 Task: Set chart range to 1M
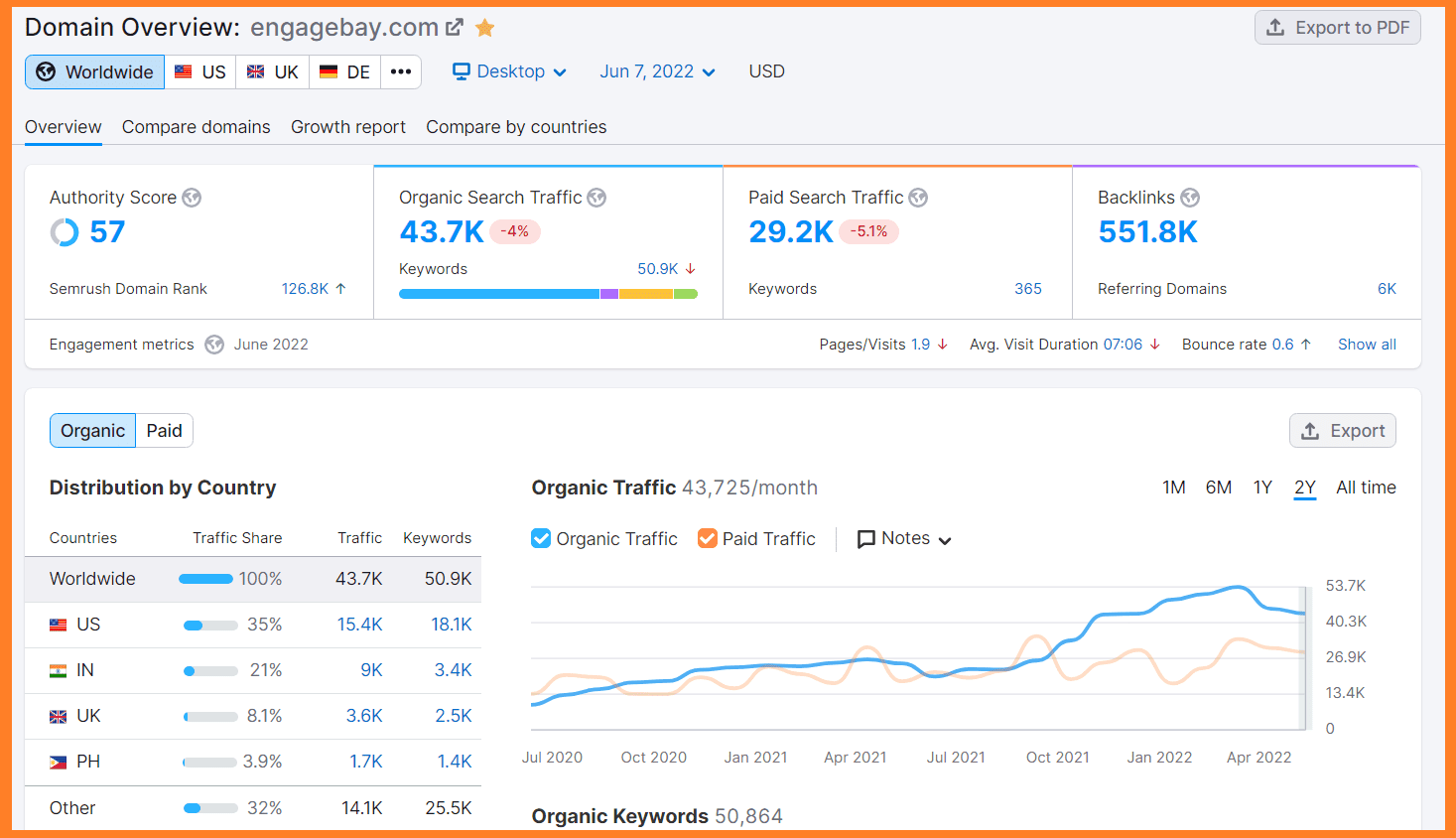tap(1174, 488)
